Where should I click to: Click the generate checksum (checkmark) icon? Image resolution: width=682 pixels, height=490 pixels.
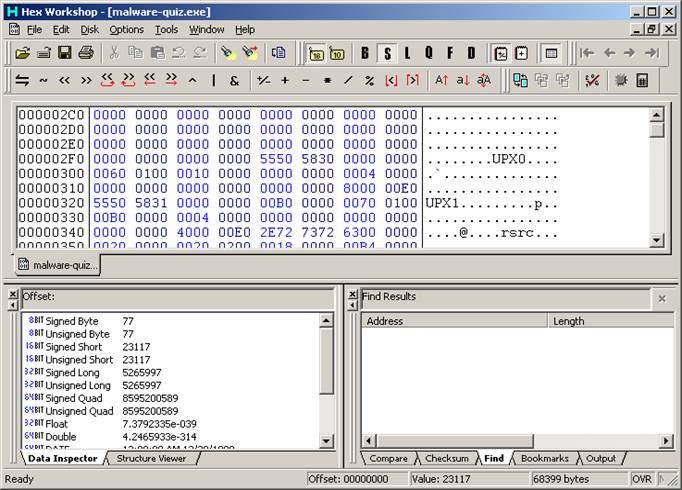592,80
